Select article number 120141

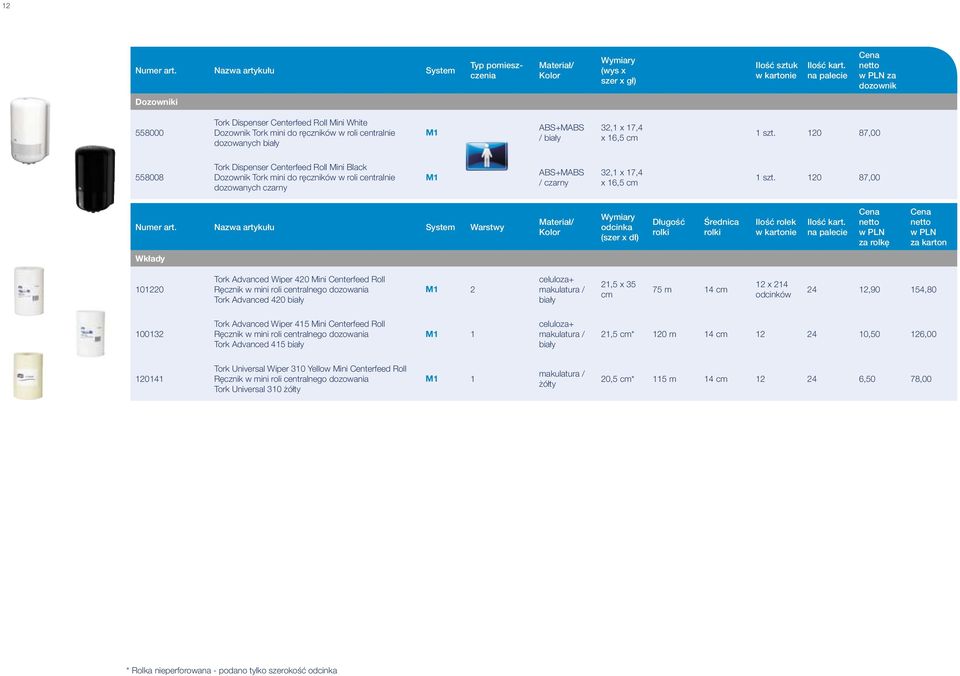[149, 379]
